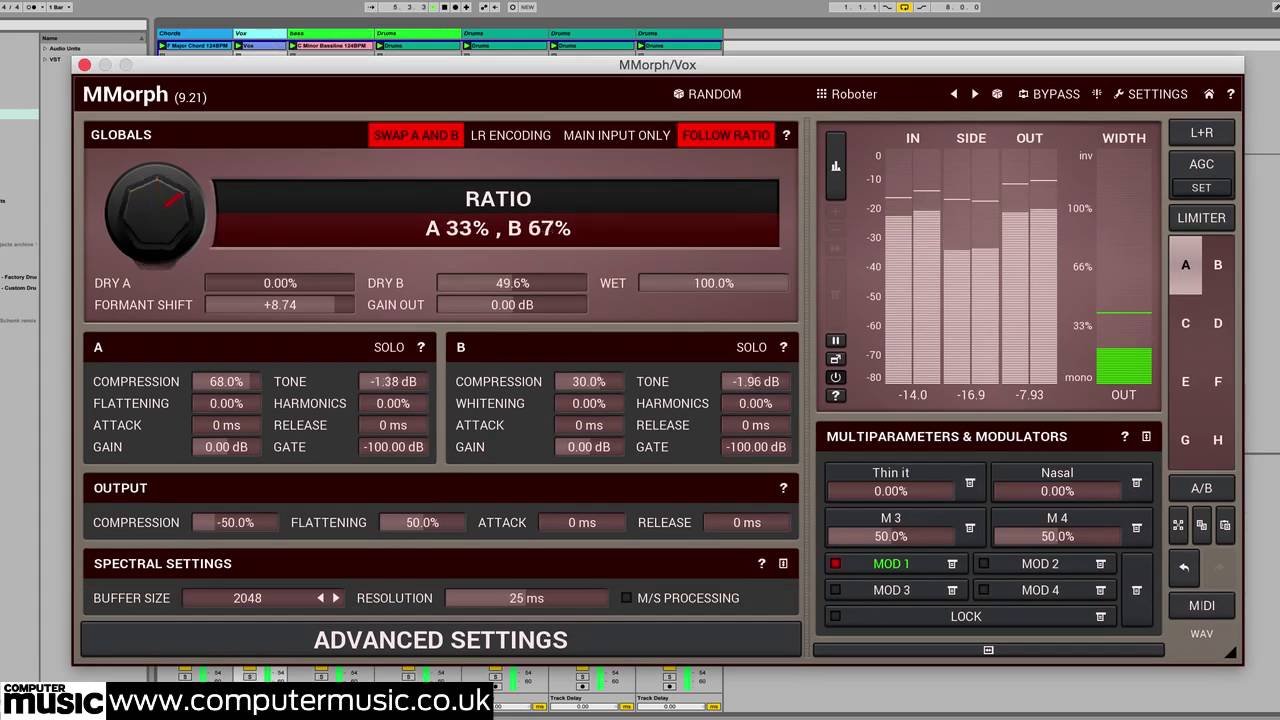Click the LIMITER button
This screenshot has height=720, width=1280.
click(x=1201, y=217)
